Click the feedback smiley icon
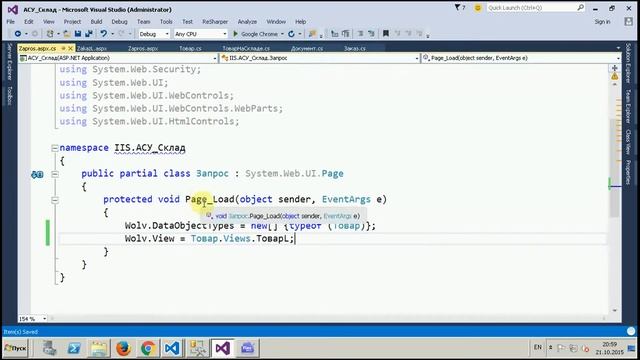 click(478, 8)
